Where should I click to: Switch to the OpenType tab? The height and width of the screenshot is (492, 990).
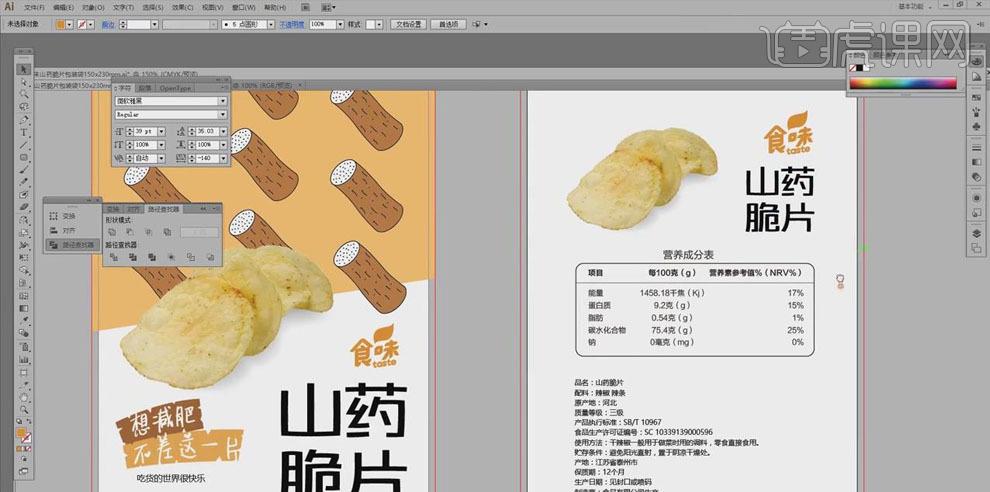tap(175, 88)
